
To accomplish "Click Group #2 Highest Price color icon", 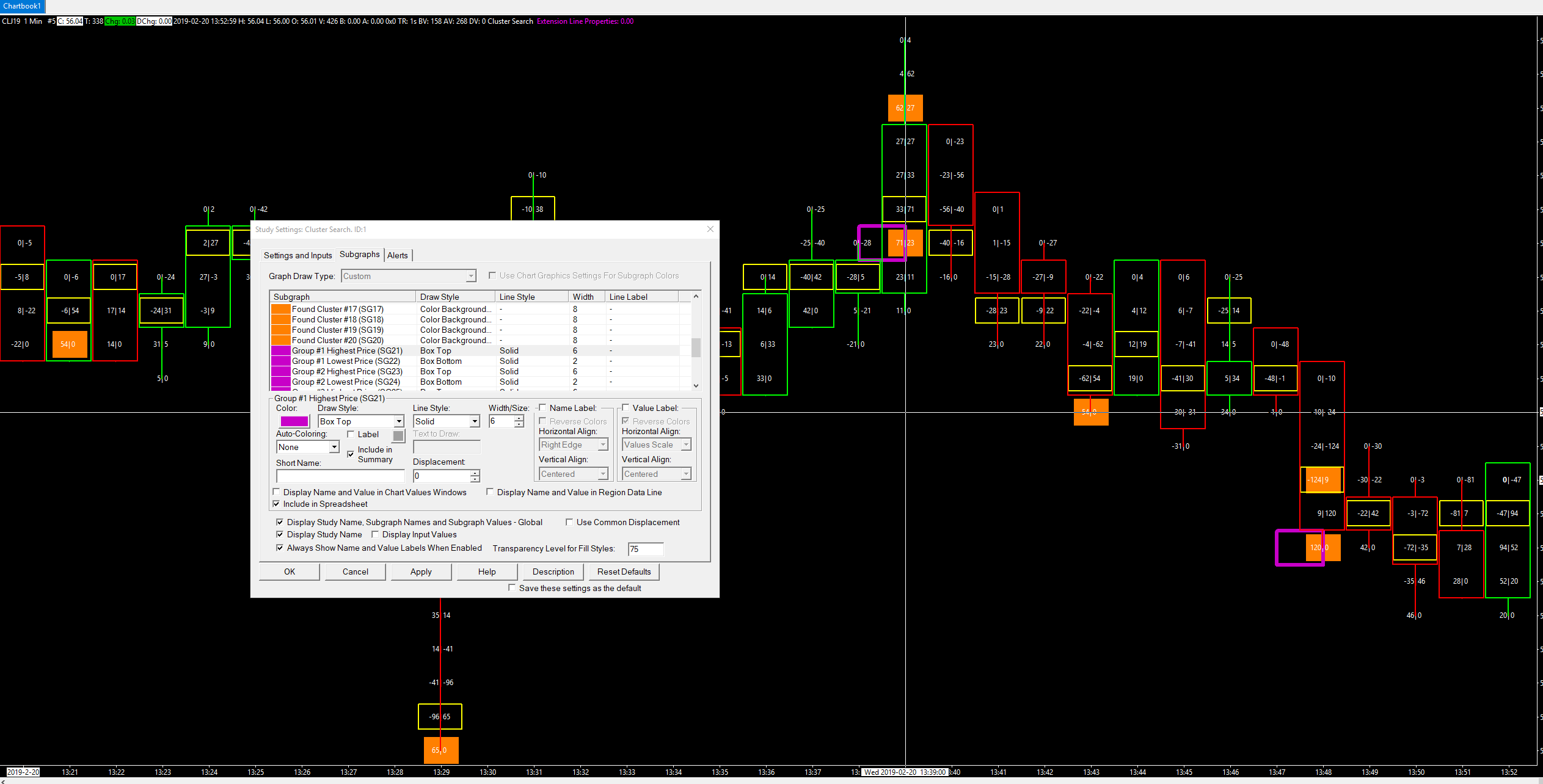I will (280, 371).
